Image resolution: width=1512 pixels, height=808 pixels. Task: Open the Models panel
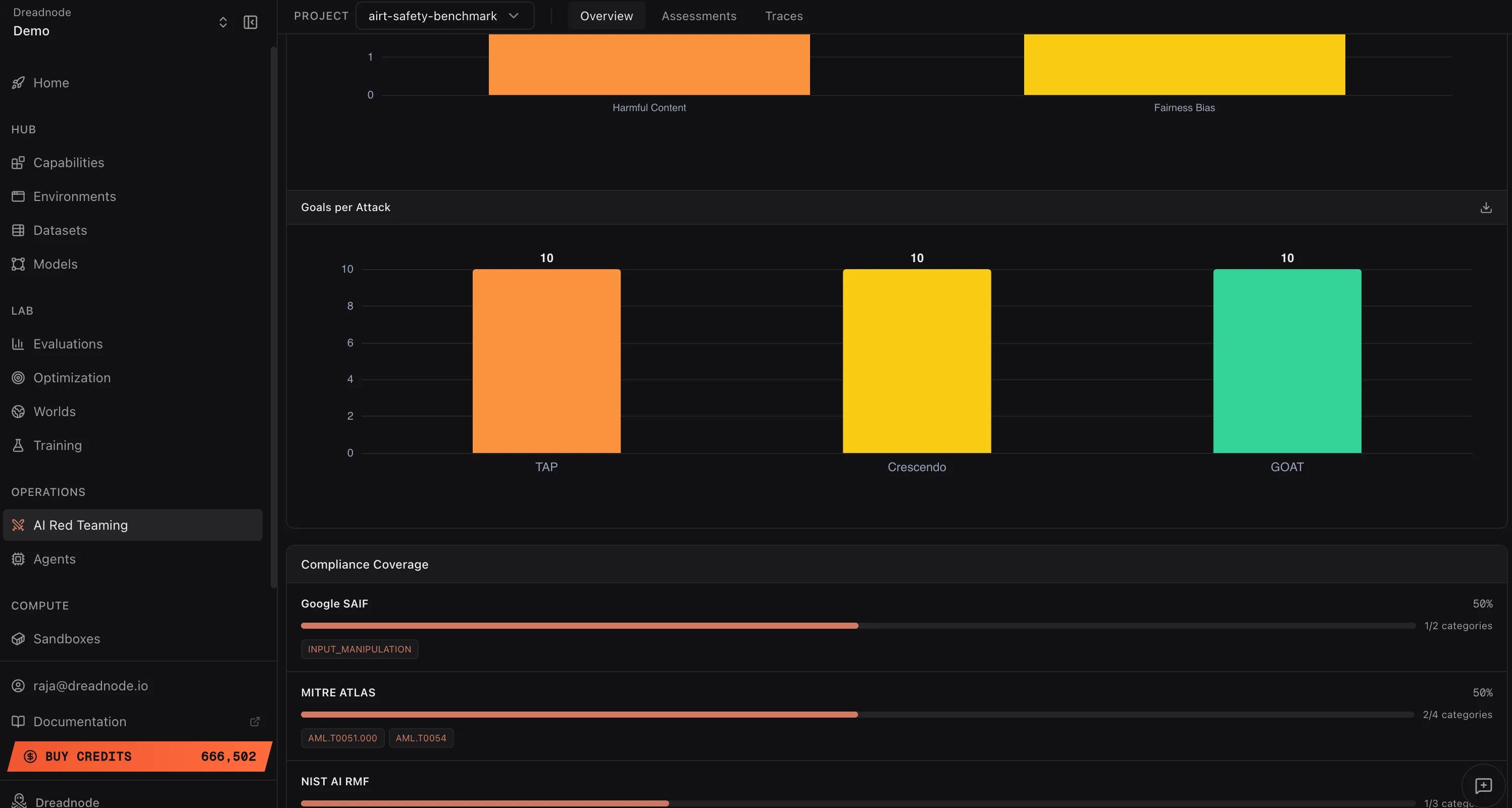pyautogui.click(x=55, y=264)
